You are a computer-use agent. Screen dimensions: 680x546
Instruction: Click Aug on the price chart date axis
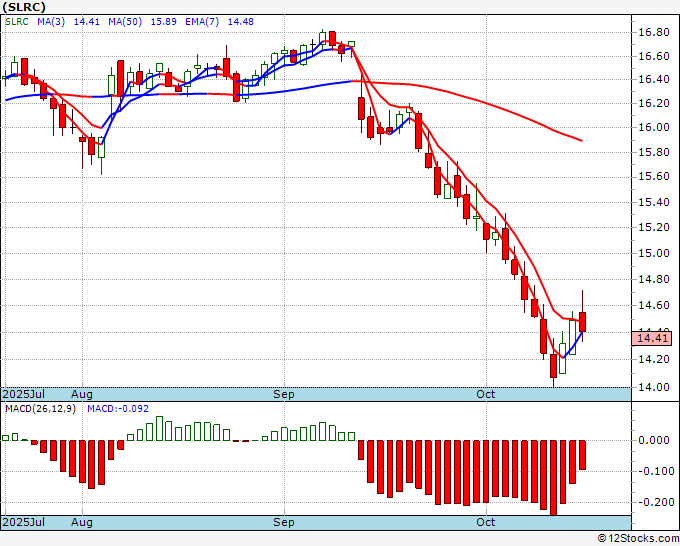click(82, 395)
